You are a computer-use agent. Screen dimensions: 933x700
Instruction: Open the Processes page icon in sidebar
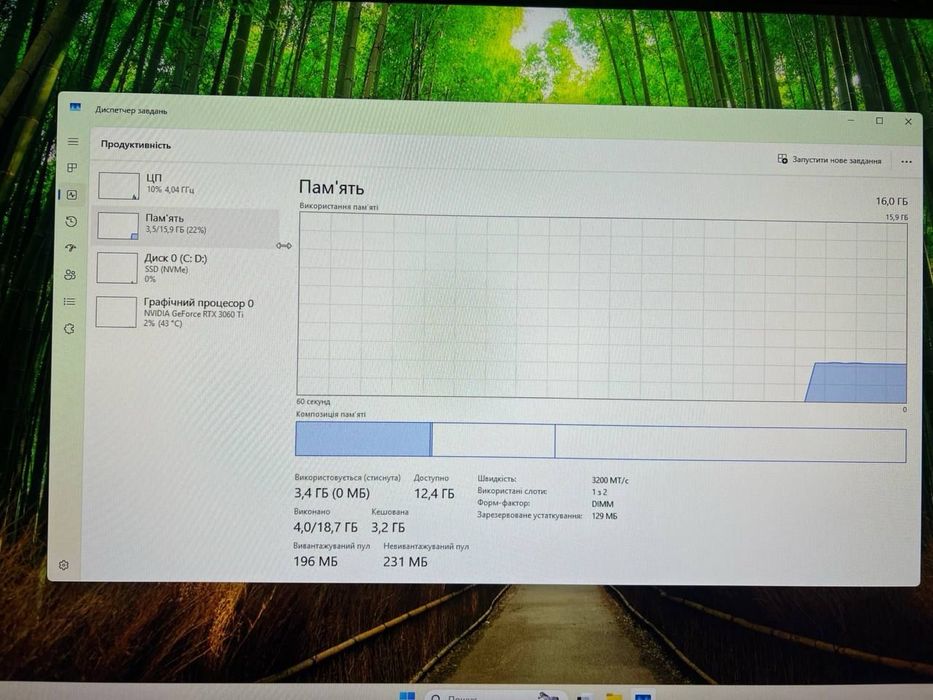tap(72, 168)
